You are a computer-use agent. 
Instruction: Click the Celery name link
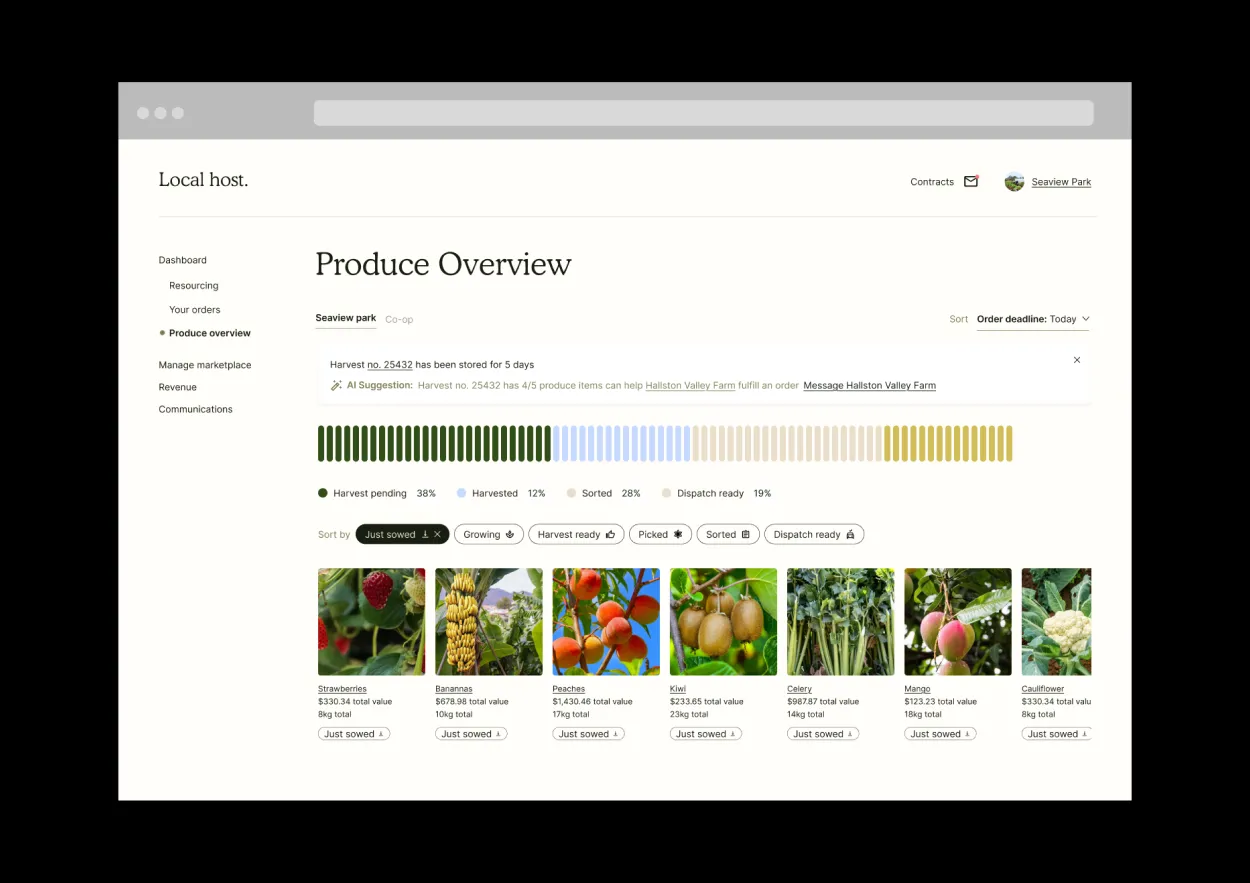[799, 689]
